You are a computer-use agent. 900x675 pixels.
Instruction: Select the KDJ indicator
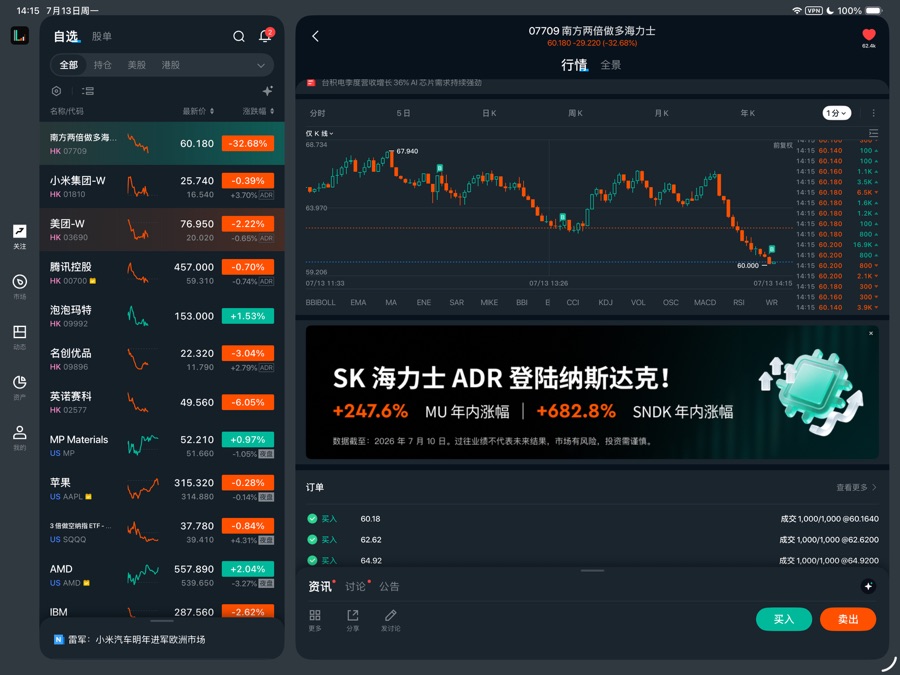coord(606,302)
